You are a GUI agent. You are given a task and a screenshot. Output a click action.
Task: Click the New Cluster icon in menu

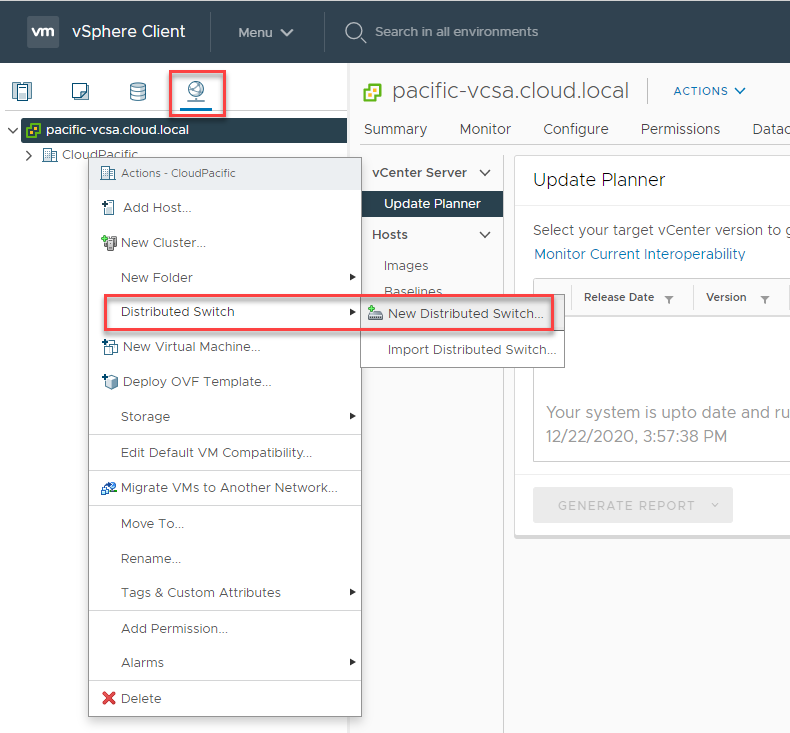(x=109, y=243)
